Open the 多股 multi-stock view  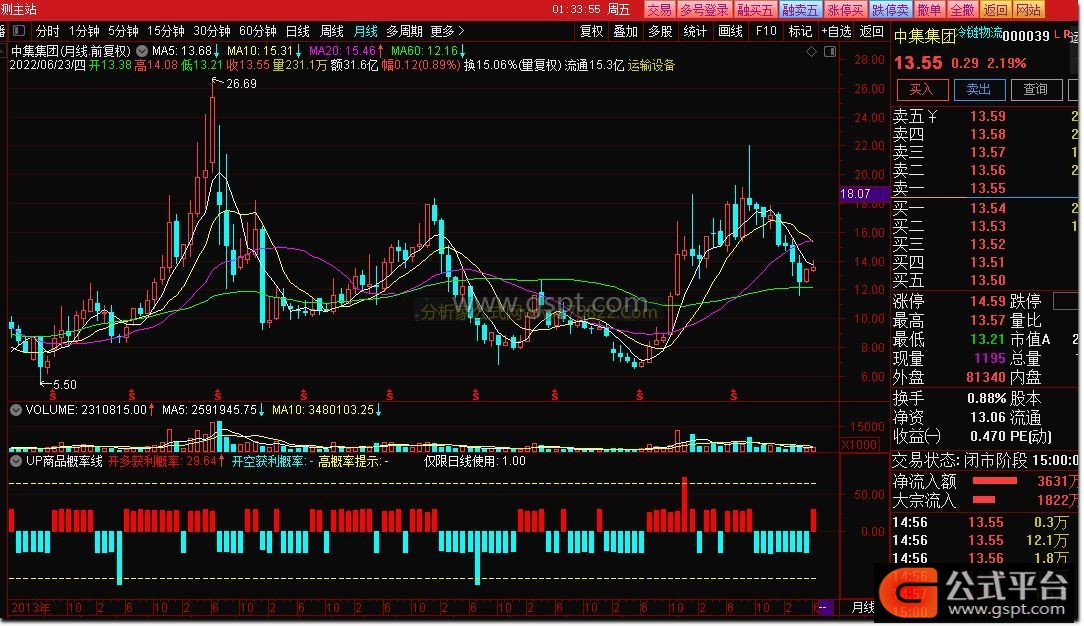pos(660,31)
